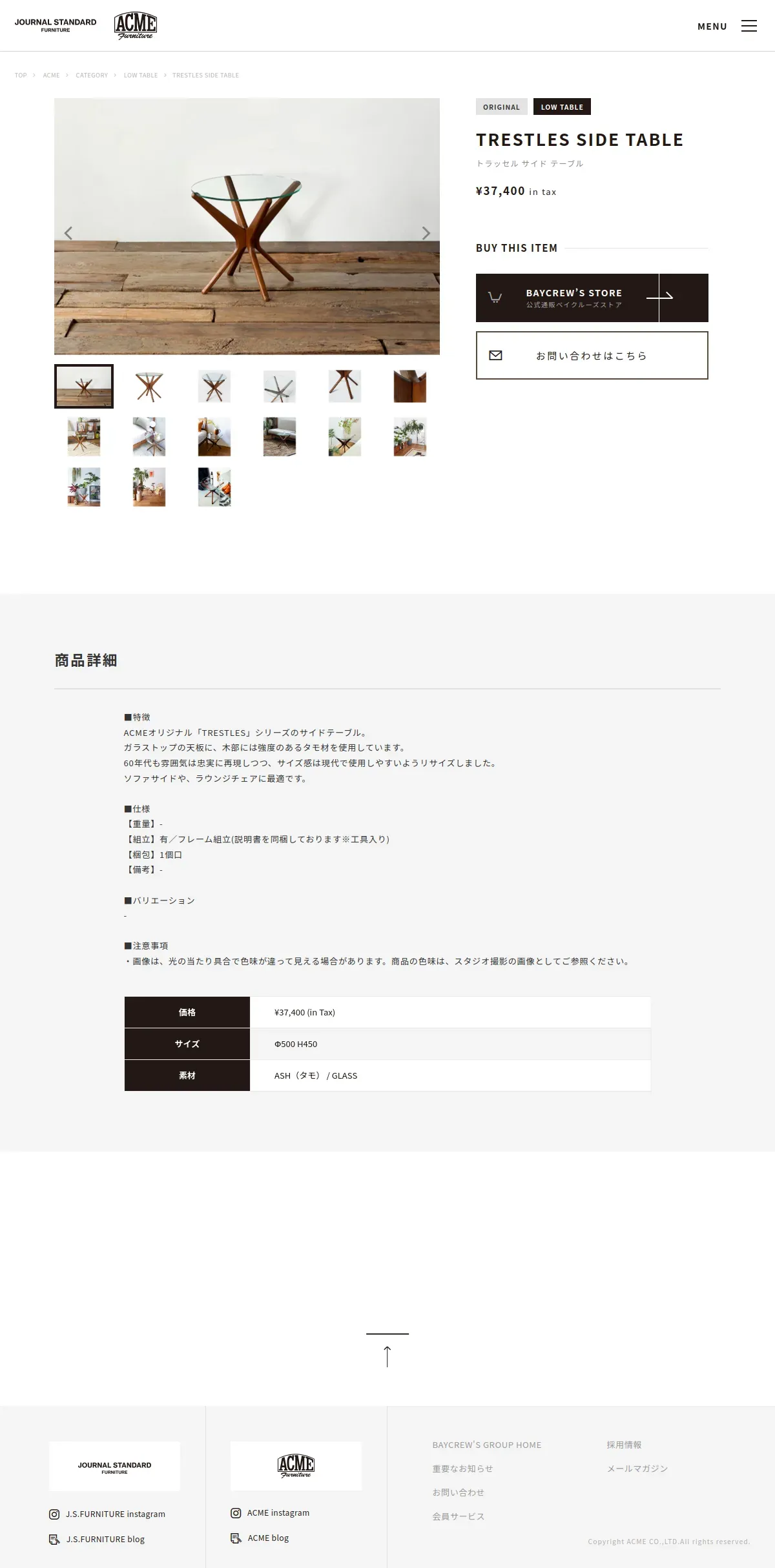Screen dimensions: 775x1568
Task: Click the arrow icon in Baycrew's Store button
Action: (659, 296)
